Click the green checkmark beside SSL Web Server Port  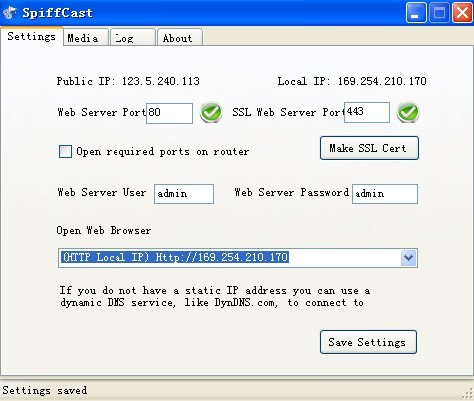[x=408, y=112]
